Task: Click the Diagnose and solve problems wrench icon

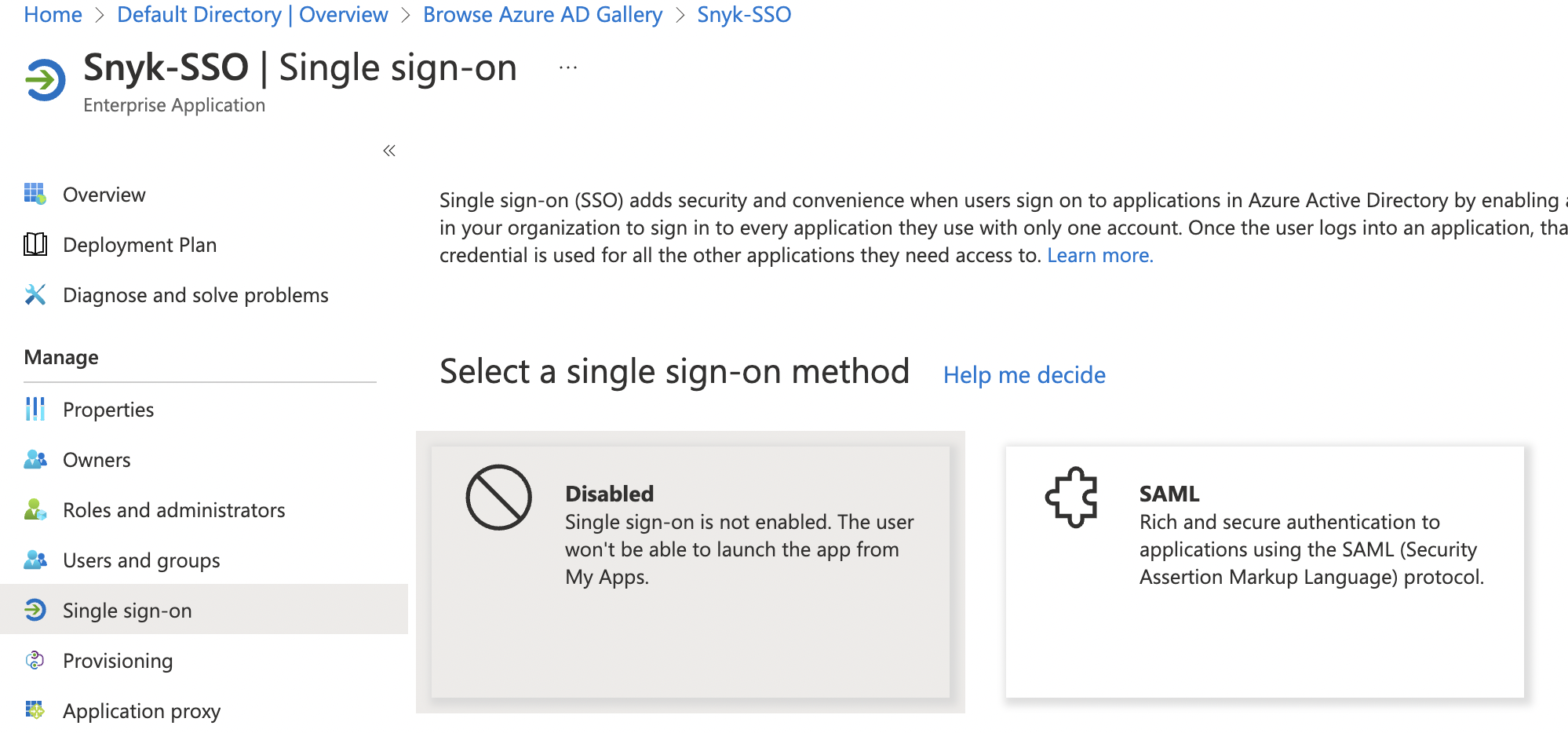Action: point(35,294)
